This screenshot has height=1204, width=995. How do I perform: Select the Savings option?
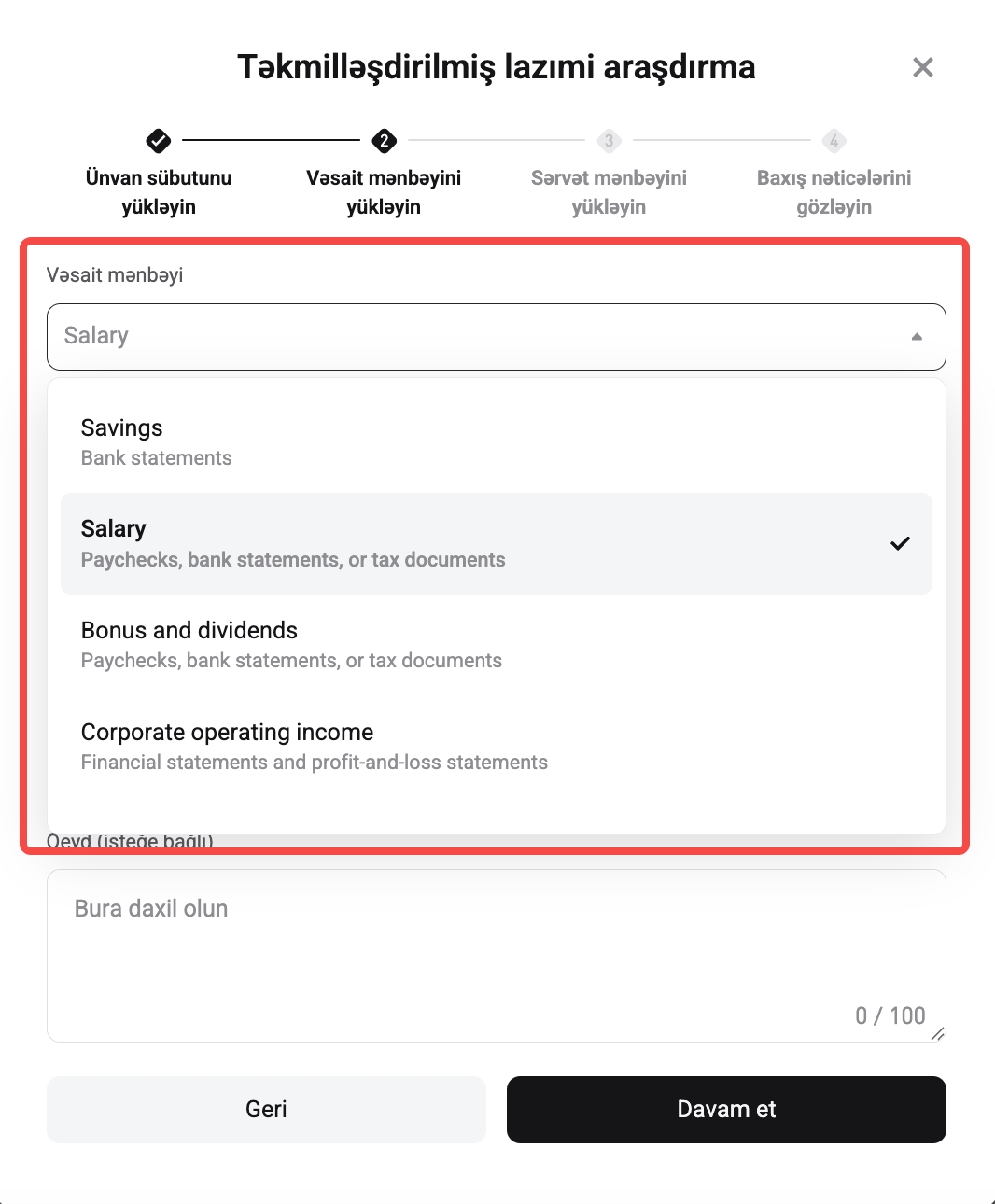coord(496,441)
